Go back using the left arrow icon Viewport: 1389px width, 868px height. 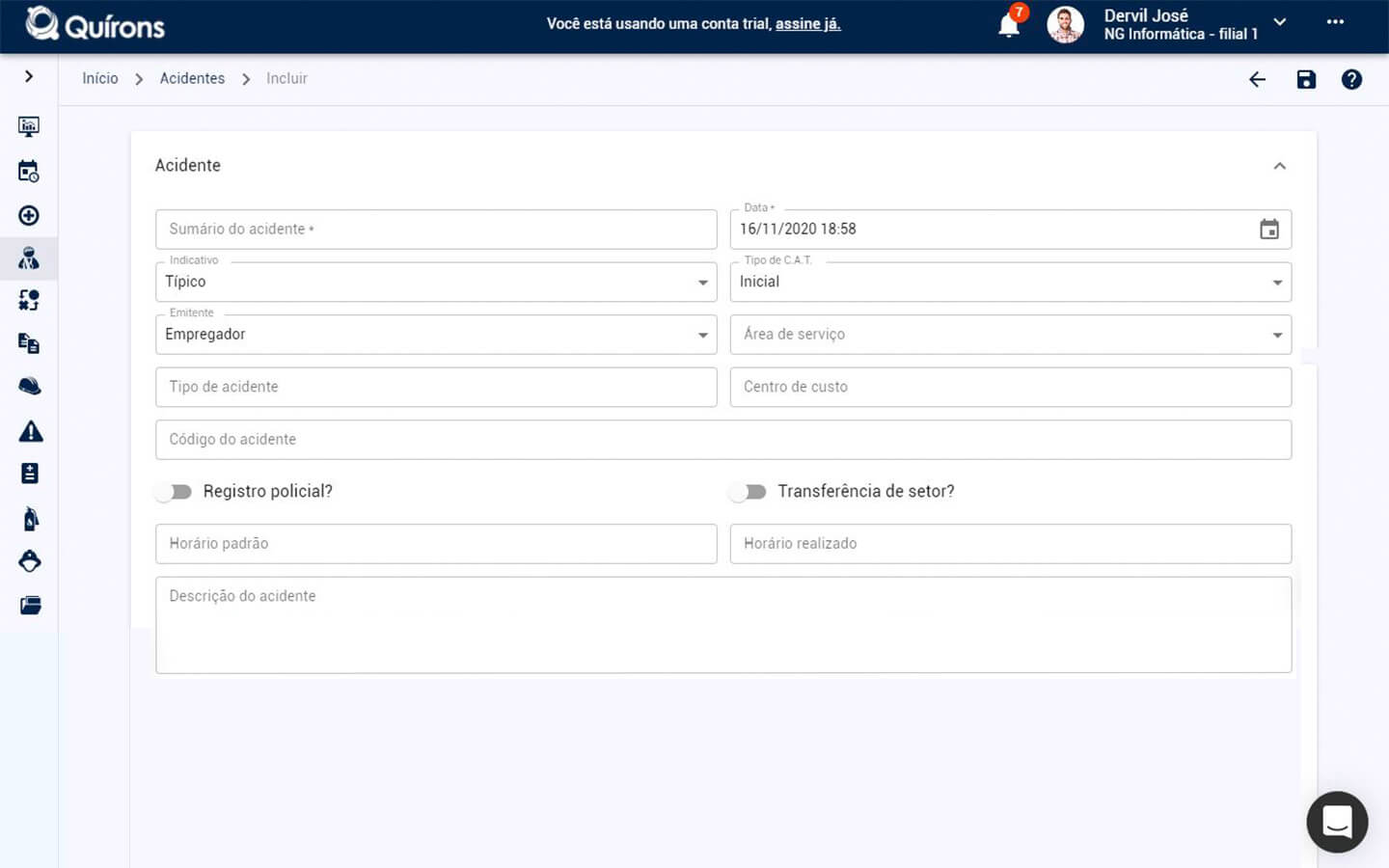pyautogui.click(x=1257, y=79)
